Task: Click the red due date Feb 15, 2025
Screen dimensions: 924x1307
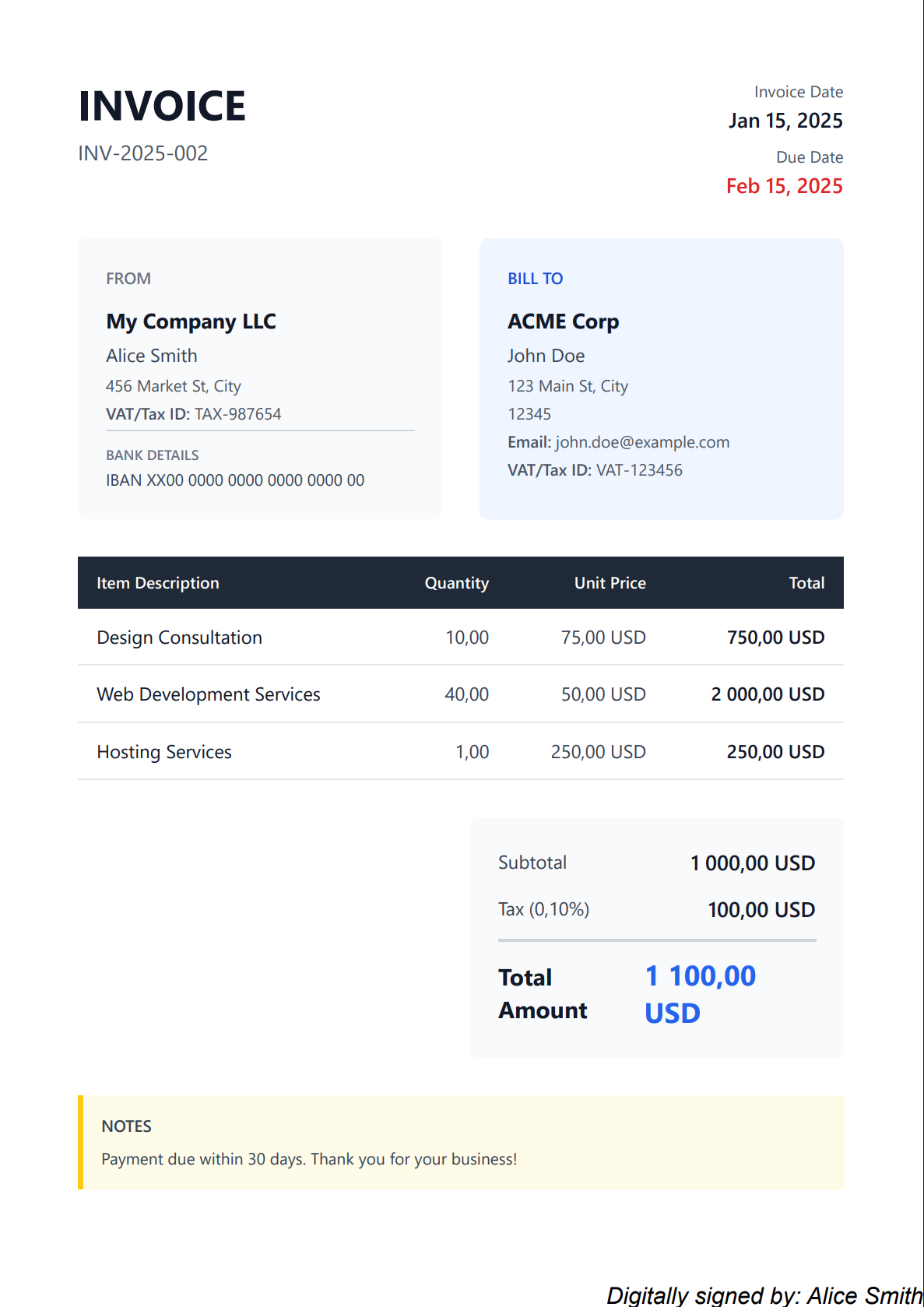Action: click(784, 186)
